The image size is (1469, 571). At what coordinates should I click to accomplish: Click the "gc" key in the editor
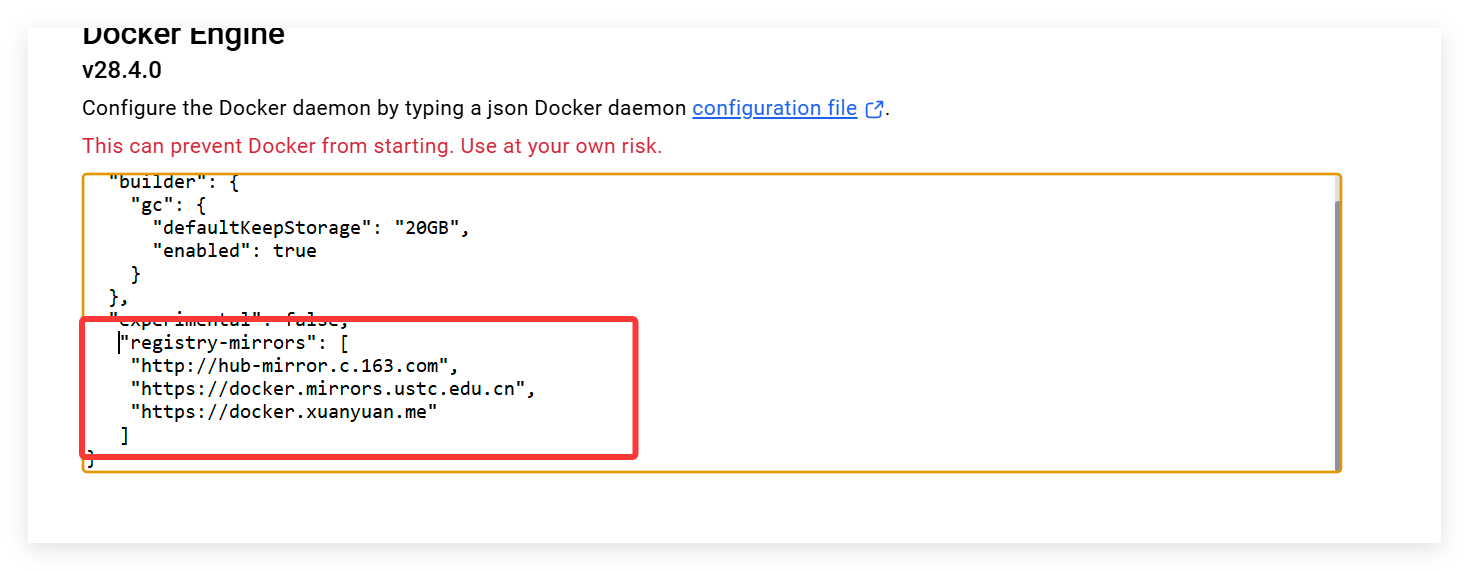click(158, 205)
